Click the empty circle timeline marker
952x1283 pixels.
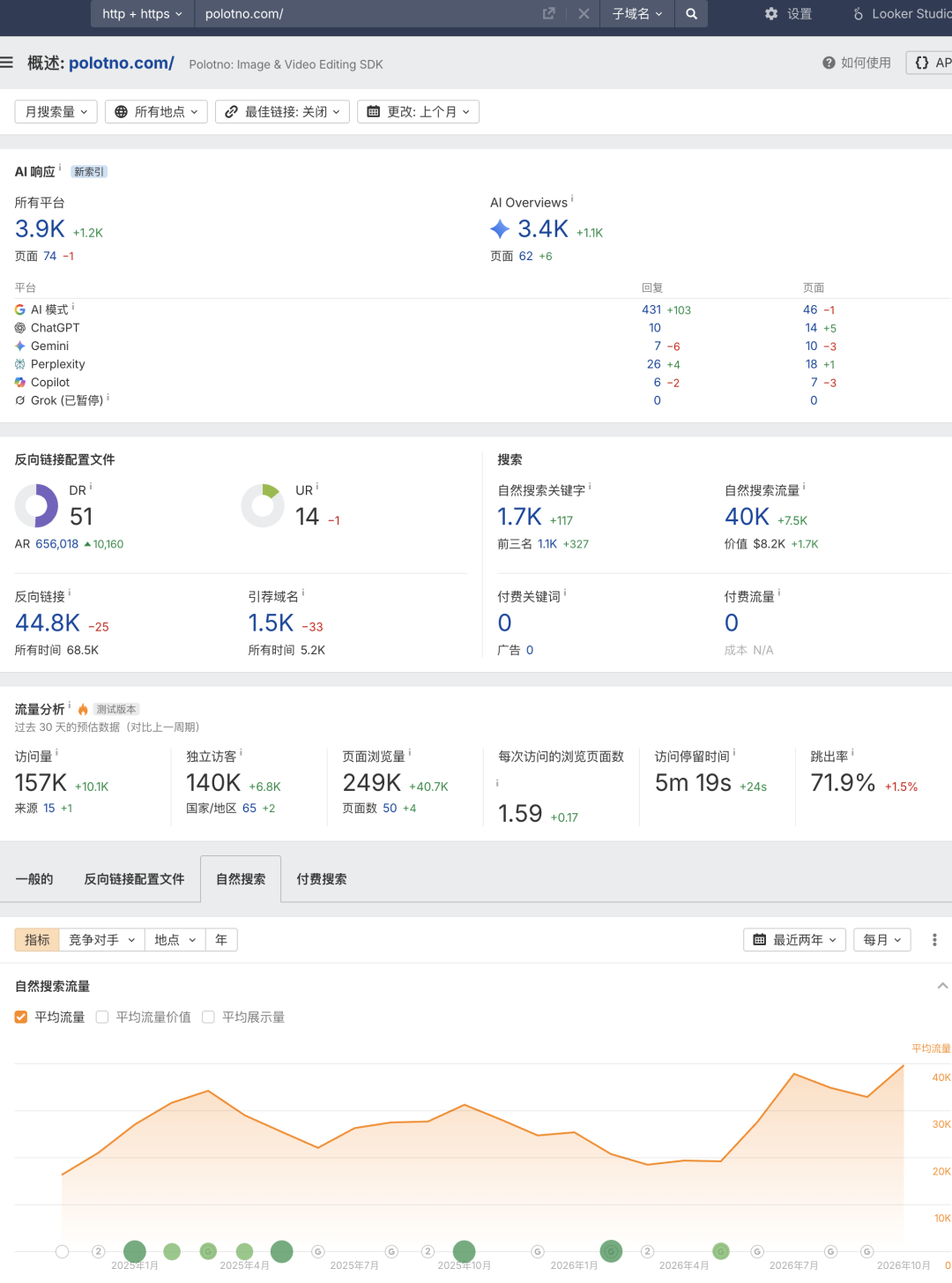pos(62,1251)
